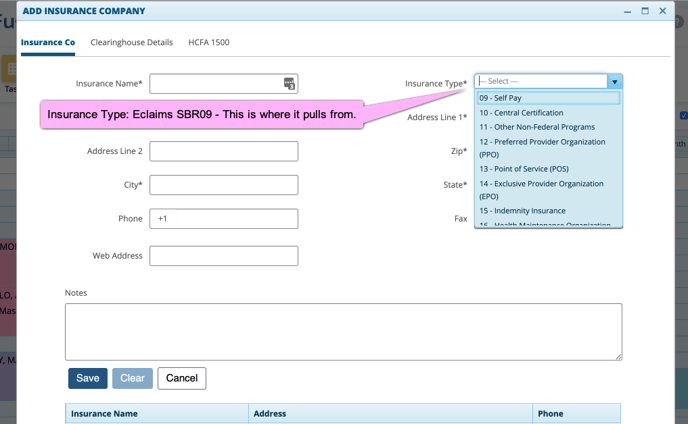Pick 11 - Other Non-Federal Programs
This screenshot has height=424, width=688.
(548, 127)
